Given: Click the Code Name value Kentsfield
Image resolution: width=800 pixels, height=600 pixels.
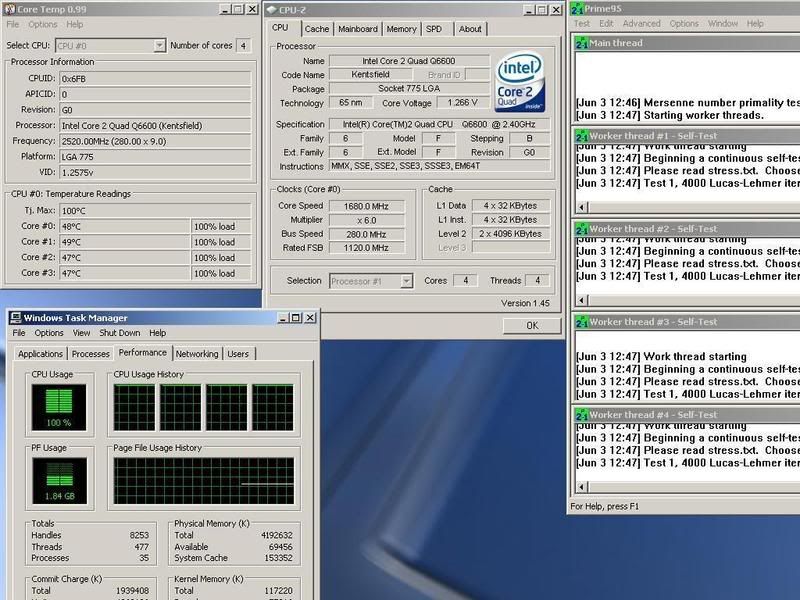Looking at the screenshot, I should click(x=370, y=74).
